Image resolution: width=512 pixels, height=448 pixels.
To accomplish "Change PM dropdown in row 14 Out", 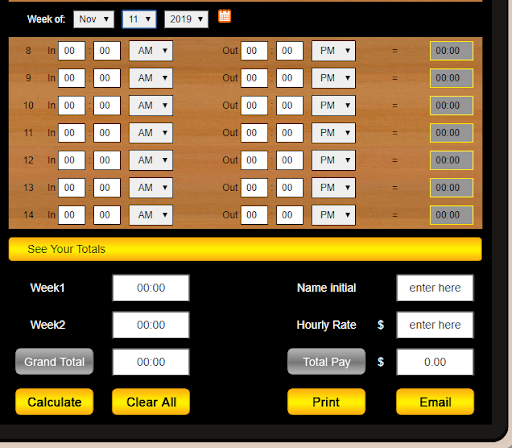I will click(333, 215).
